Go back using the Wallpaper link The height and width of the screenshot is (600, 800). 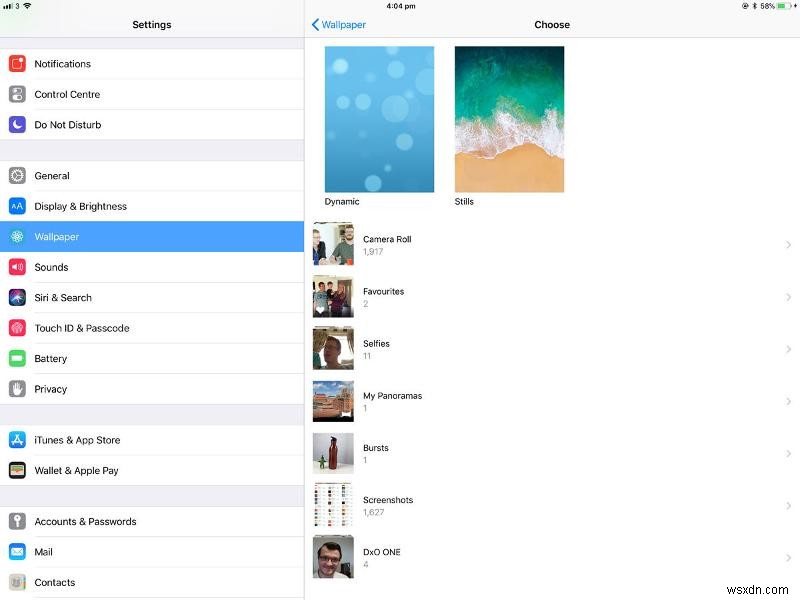342,24
